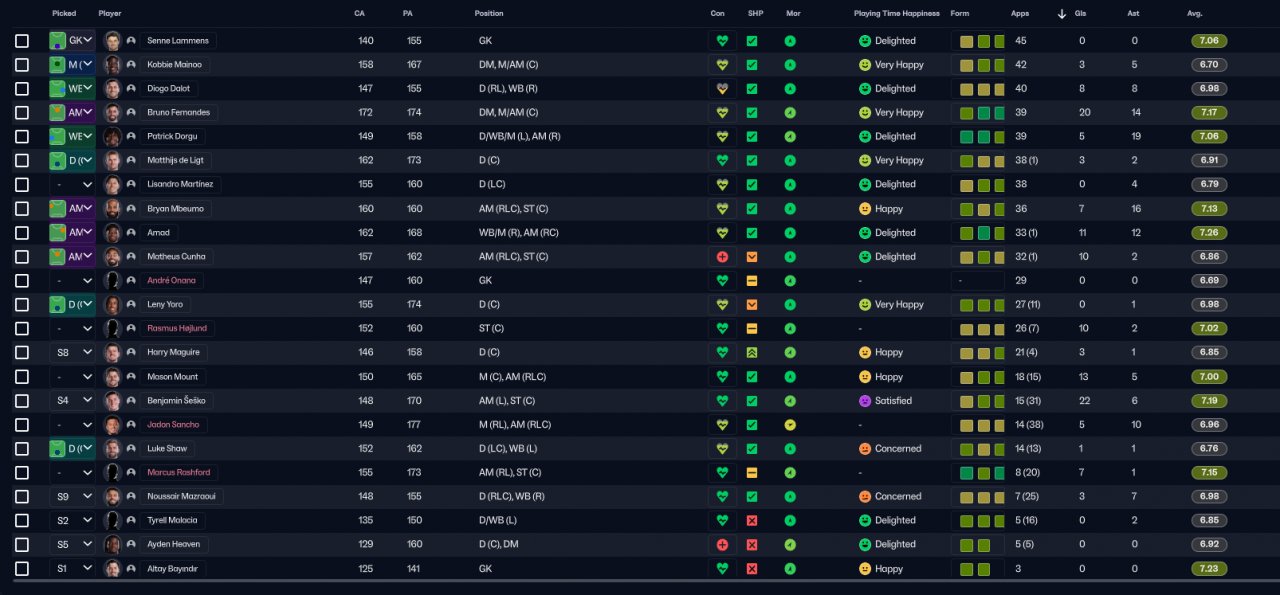Click Bryan Mbeumo's face thumbnail
The width and height of the screenshot is (1280, 595).
pyautogui.click(x=113, y=209)
